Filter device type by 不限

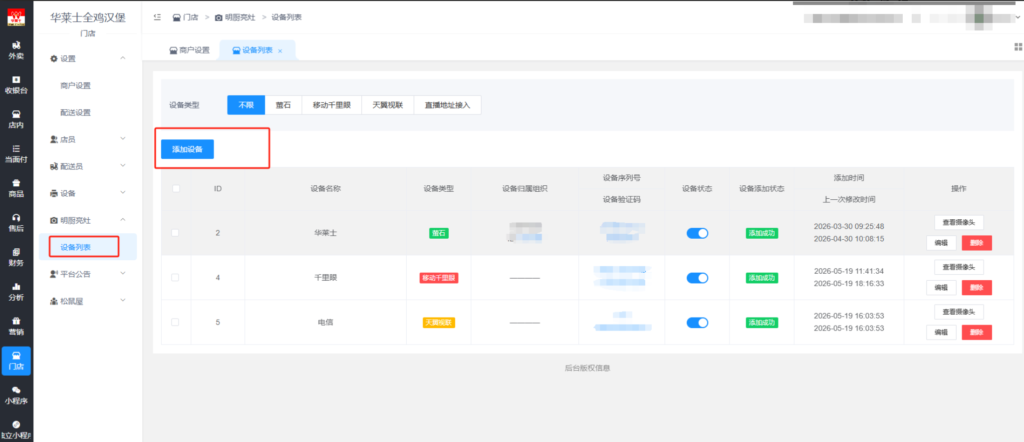246,105
